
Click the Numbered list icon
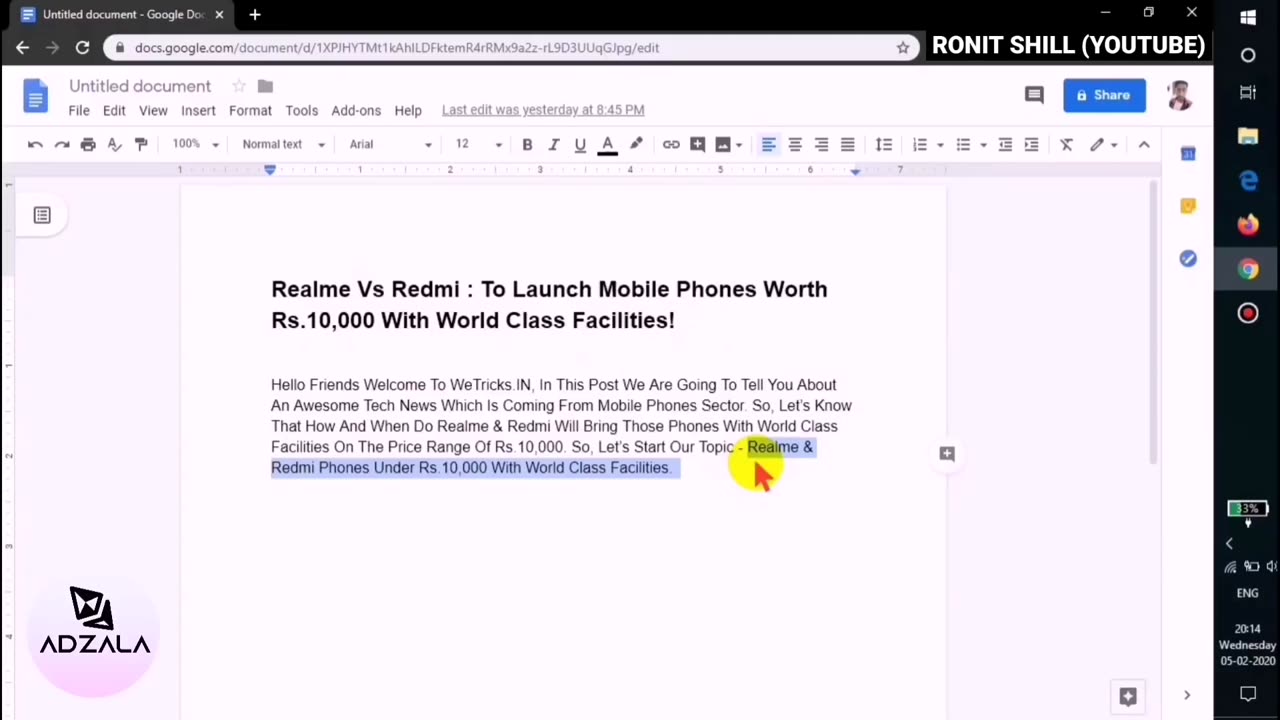click(920, 145)
